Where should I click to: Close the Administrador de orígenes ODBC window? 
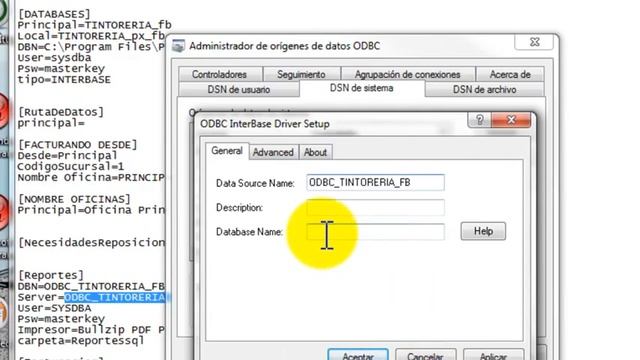(535, 42)
